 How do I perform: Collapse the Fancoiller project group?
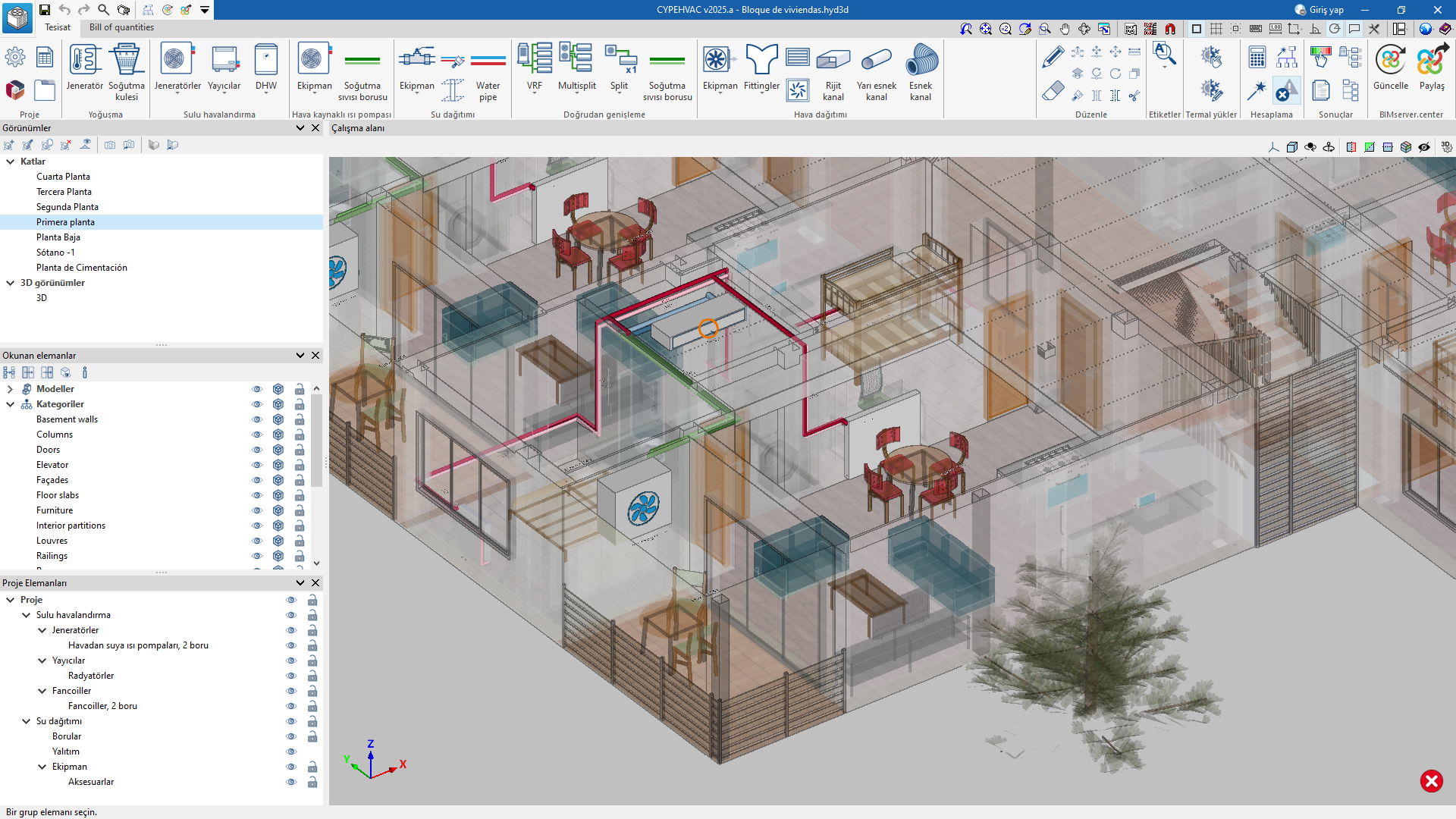[42, 691]
